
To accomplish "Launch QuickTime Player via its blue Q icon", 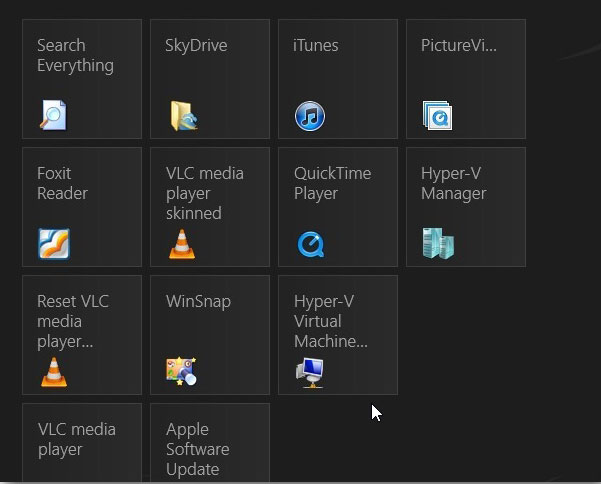I will 311,244.
